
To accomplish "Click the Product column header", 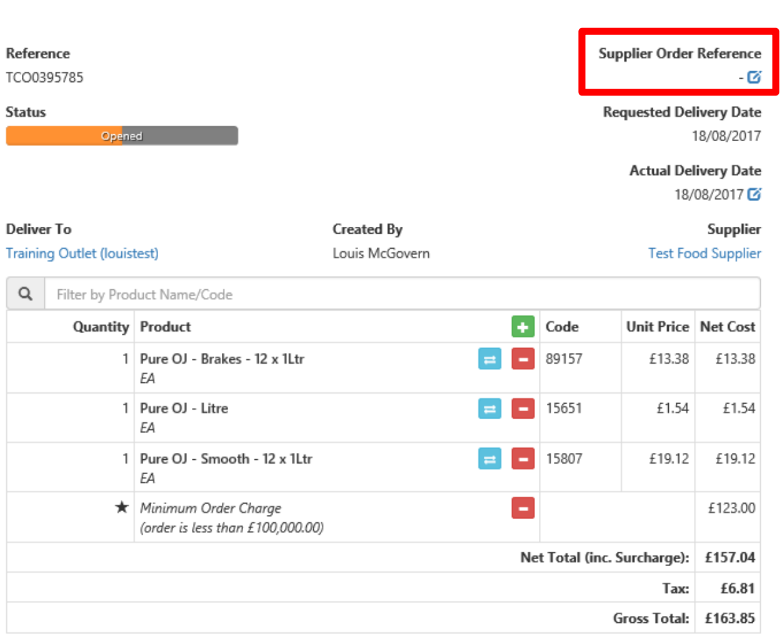I will pyautogui.click(x=165, y=327).
